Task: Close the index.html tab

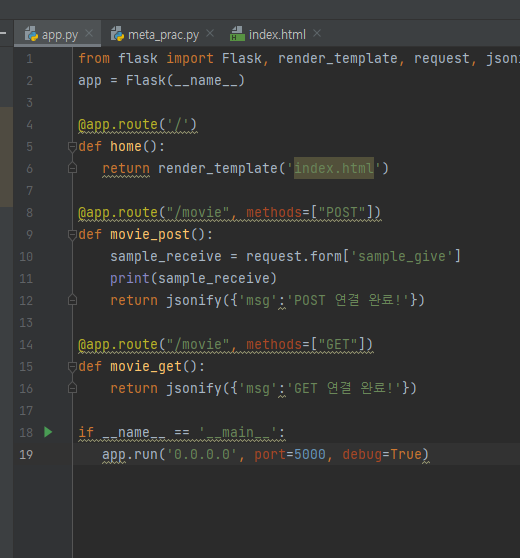Action: coord(317,33)
